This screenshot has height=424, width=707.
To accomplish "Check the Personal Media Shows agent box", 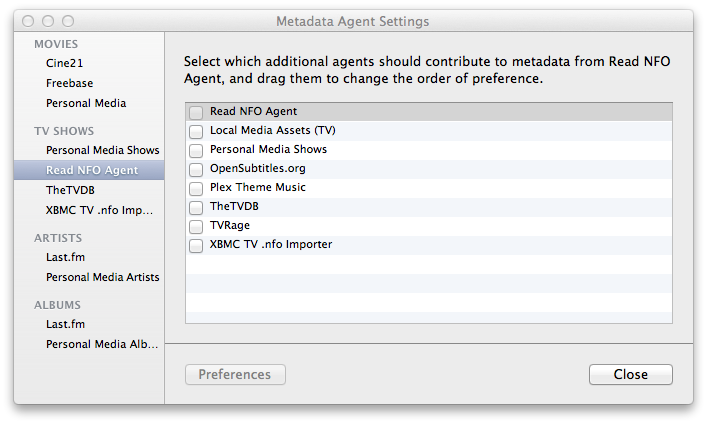I will (196, 150).
